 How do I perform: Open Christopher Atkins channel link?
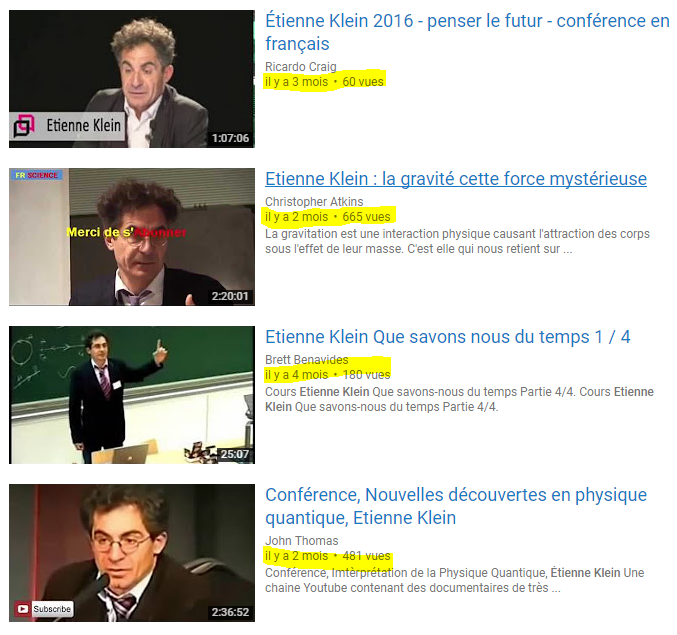pyautogui.click(x=314, y=202)
